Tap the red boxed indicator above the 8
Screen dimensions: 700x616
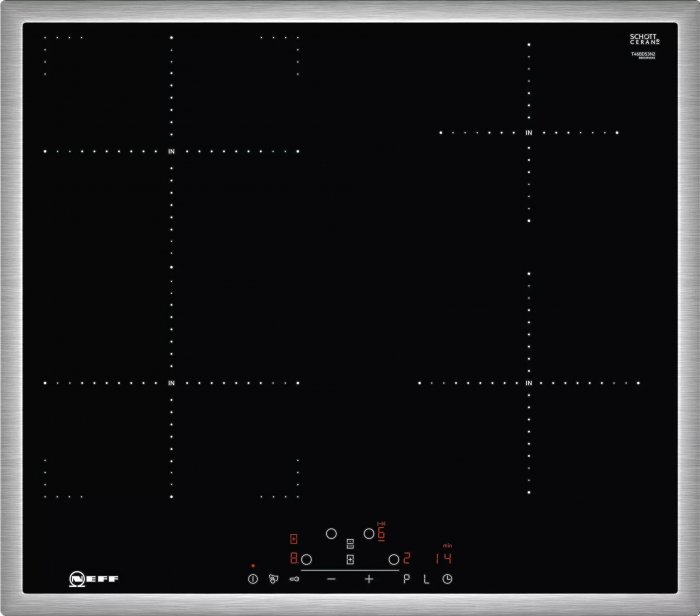[x=293, y=538]
